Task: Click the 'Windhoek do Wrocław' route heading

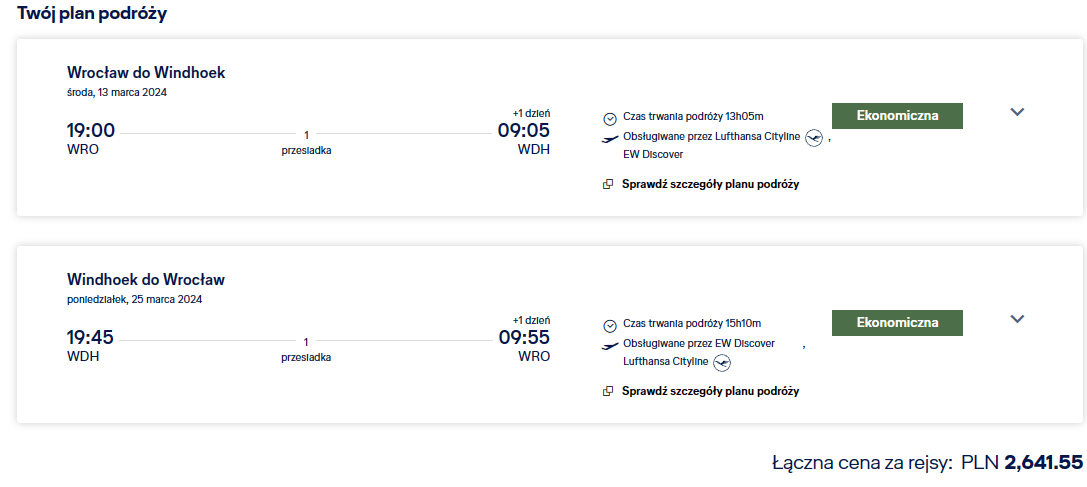Action: tap(146, 280)
